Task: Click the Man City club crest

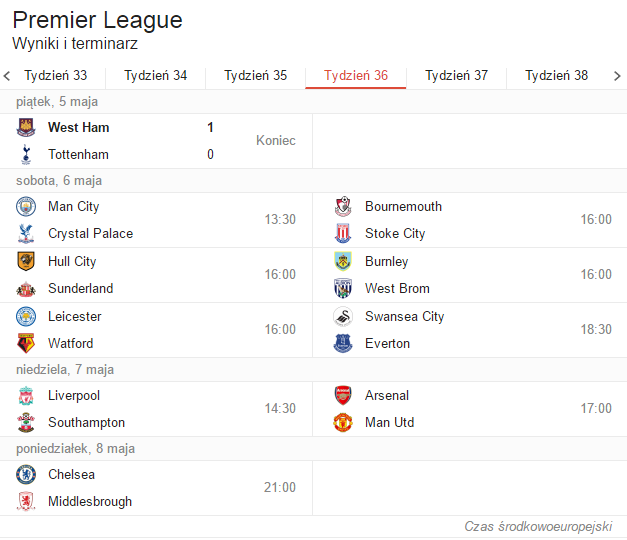Action: 26,206
